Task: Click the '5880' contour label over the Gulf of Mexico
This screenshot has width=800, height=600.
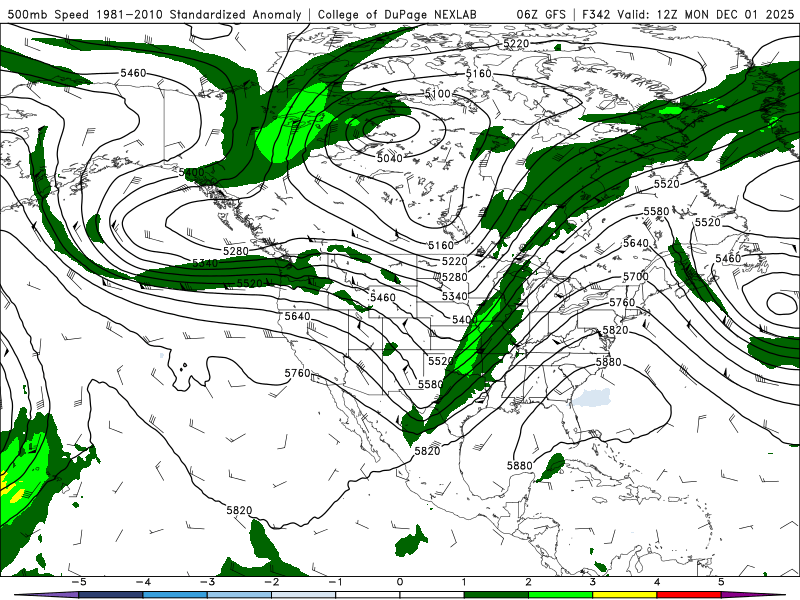Action: pos(519,465)
